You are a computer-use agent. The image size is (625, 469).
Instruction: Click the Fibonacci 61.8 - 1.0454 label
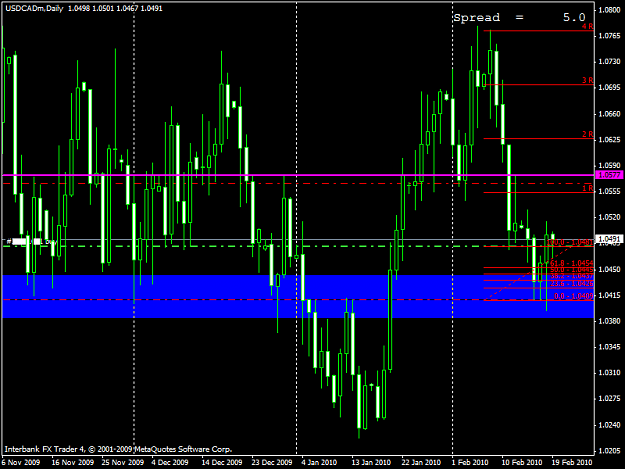click(572, 263)
